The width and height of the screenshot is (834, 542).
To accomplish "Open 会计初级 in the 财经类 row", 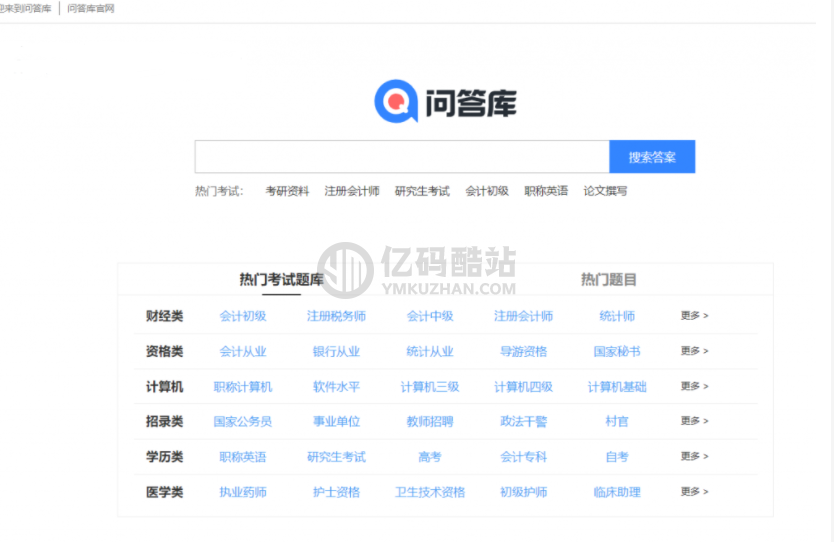I will pyautogui.click(x=243, y=316).
